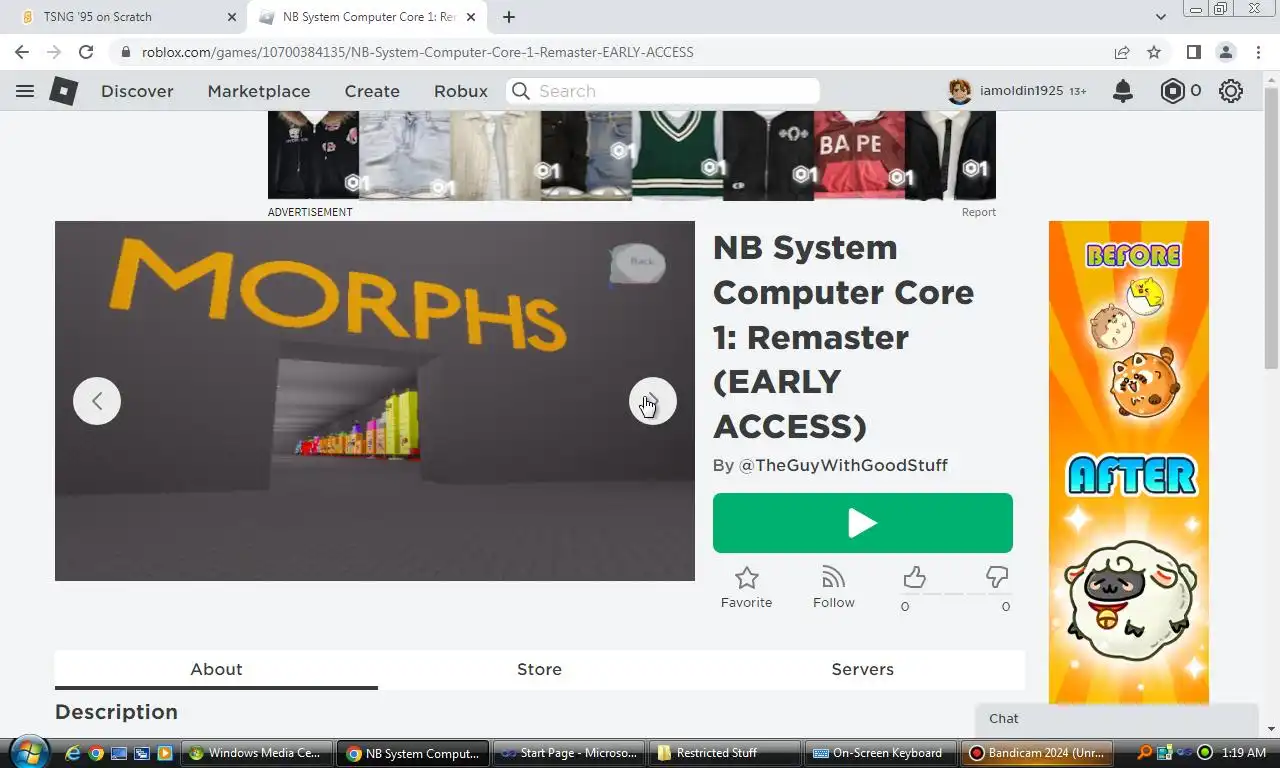This screenshot has width=1280, height=768.
Task: Open the notifications bell
Action: tap(1123, 91)
